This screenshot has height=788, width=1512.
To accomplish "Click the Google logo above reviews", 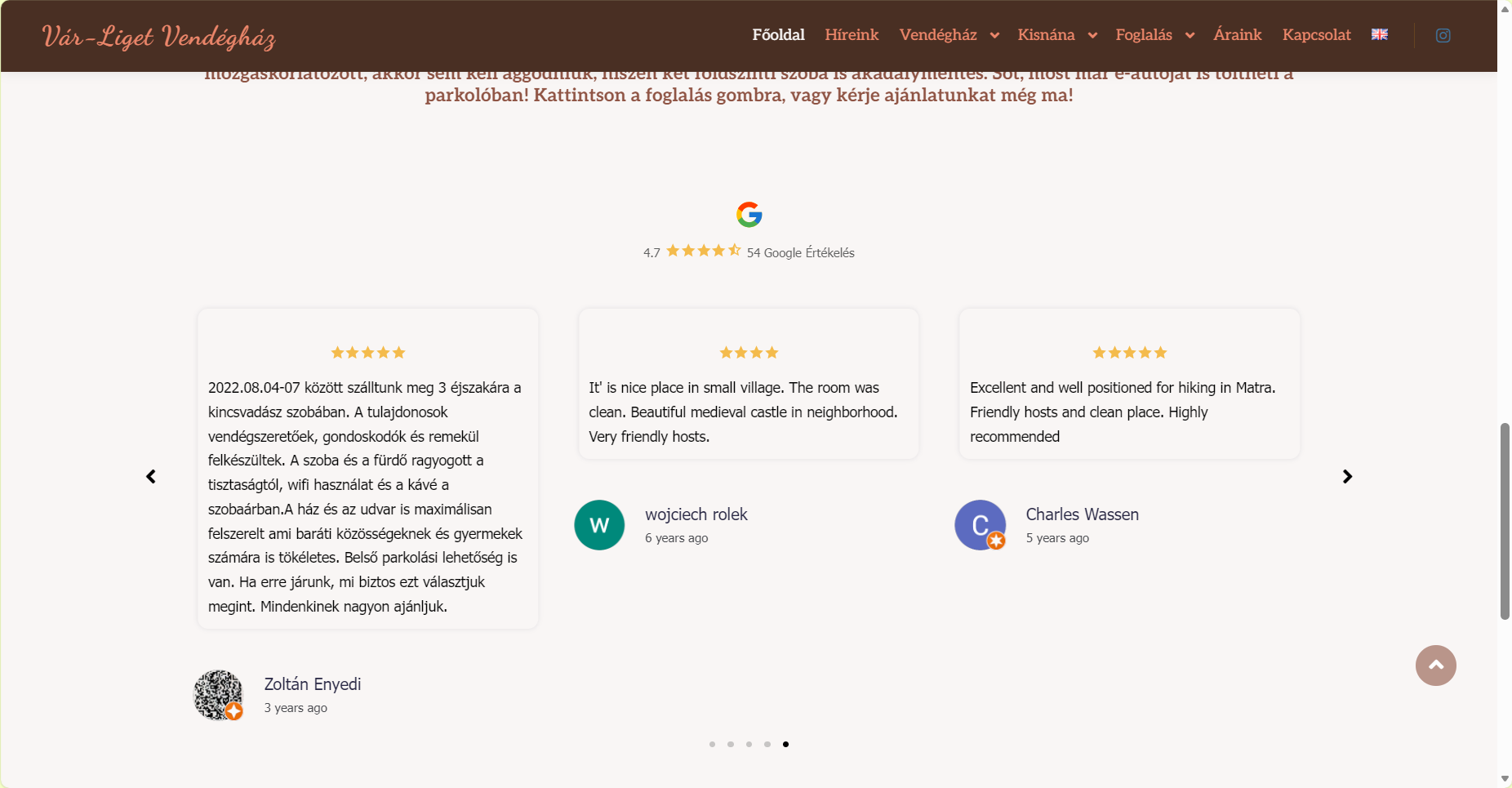I will [749, 215].
